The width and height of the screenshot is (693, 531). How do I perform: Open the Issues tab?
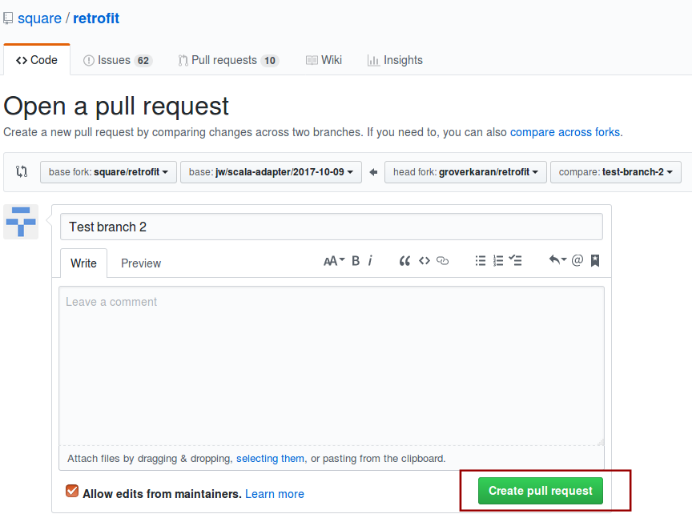[117, 60]
